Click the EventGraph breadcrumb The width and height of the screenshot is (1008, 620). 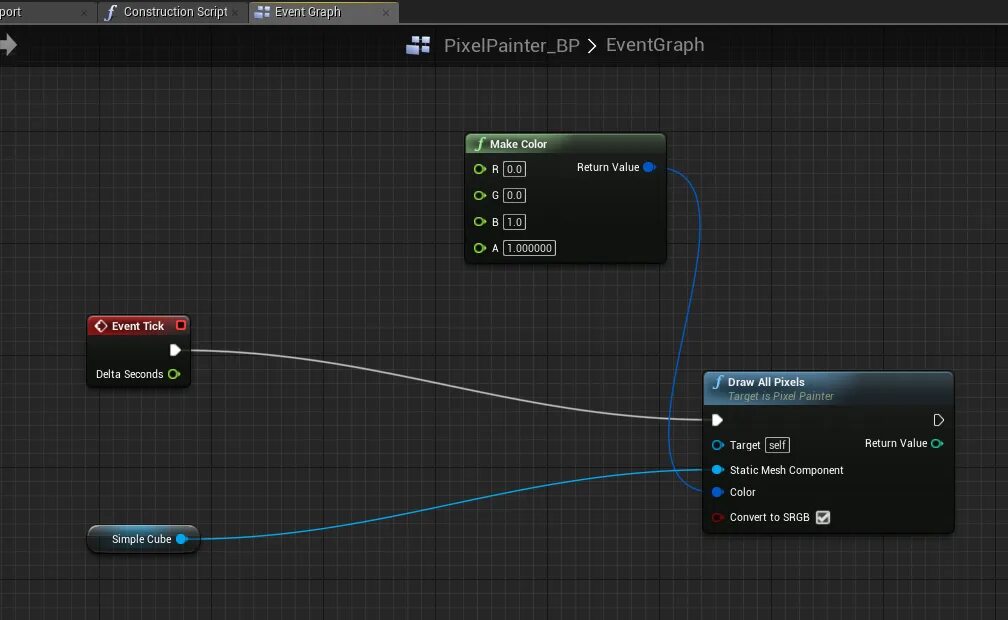click(x=655, y=45)
